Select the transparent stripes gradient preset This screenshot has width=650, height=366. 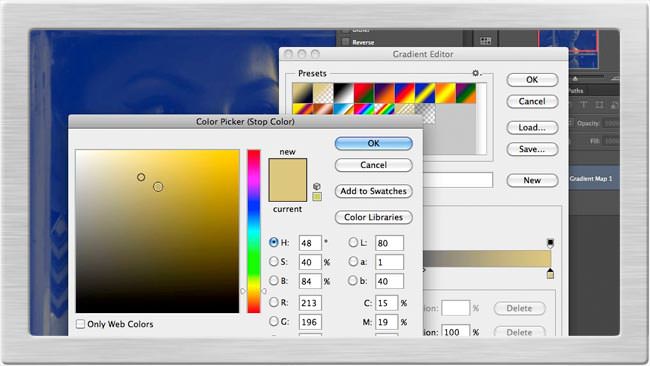[404, 109]
